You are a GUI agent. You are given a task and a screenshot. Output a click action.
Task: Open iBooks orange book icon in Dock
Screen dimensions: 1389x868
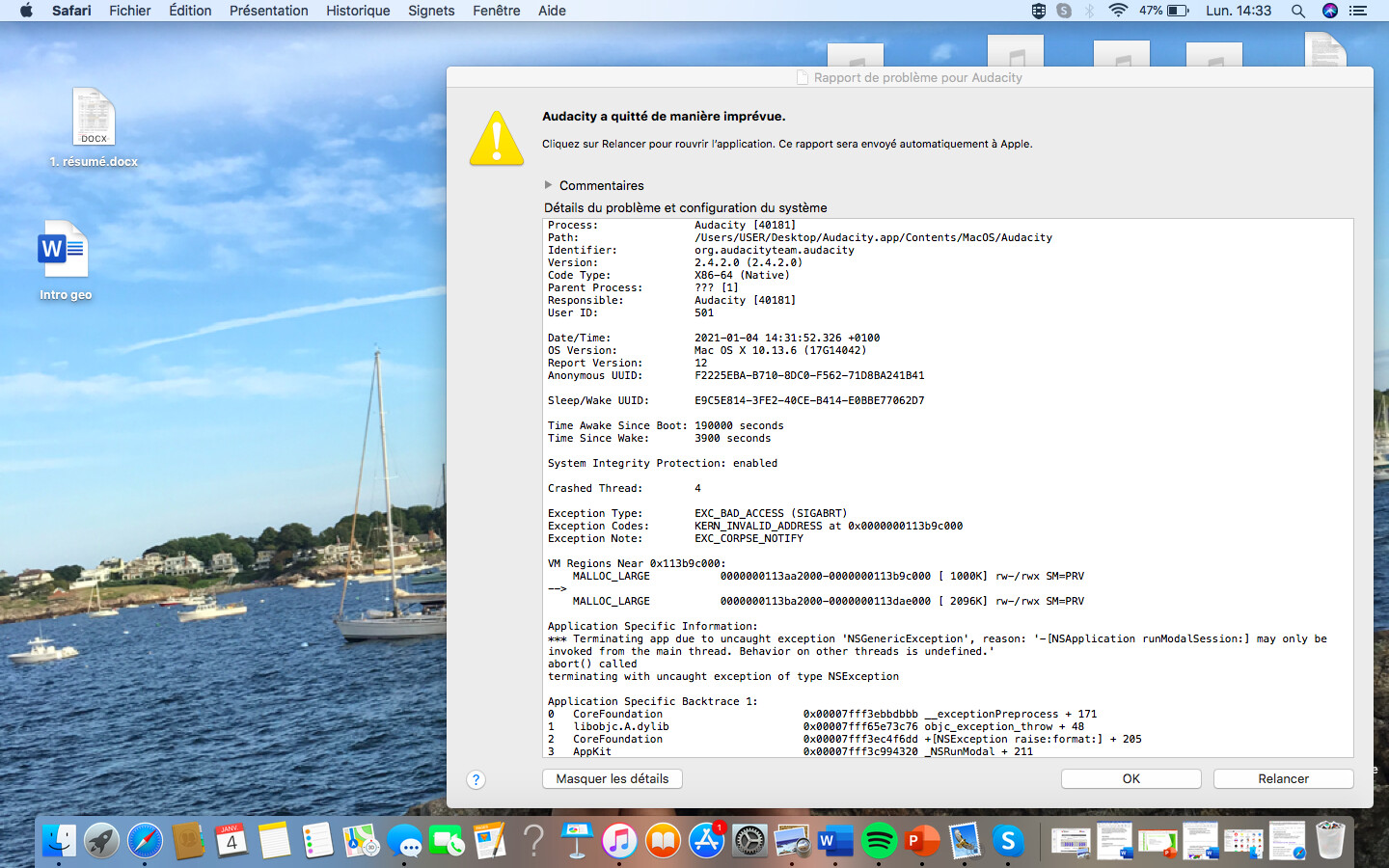click(663, 841)
